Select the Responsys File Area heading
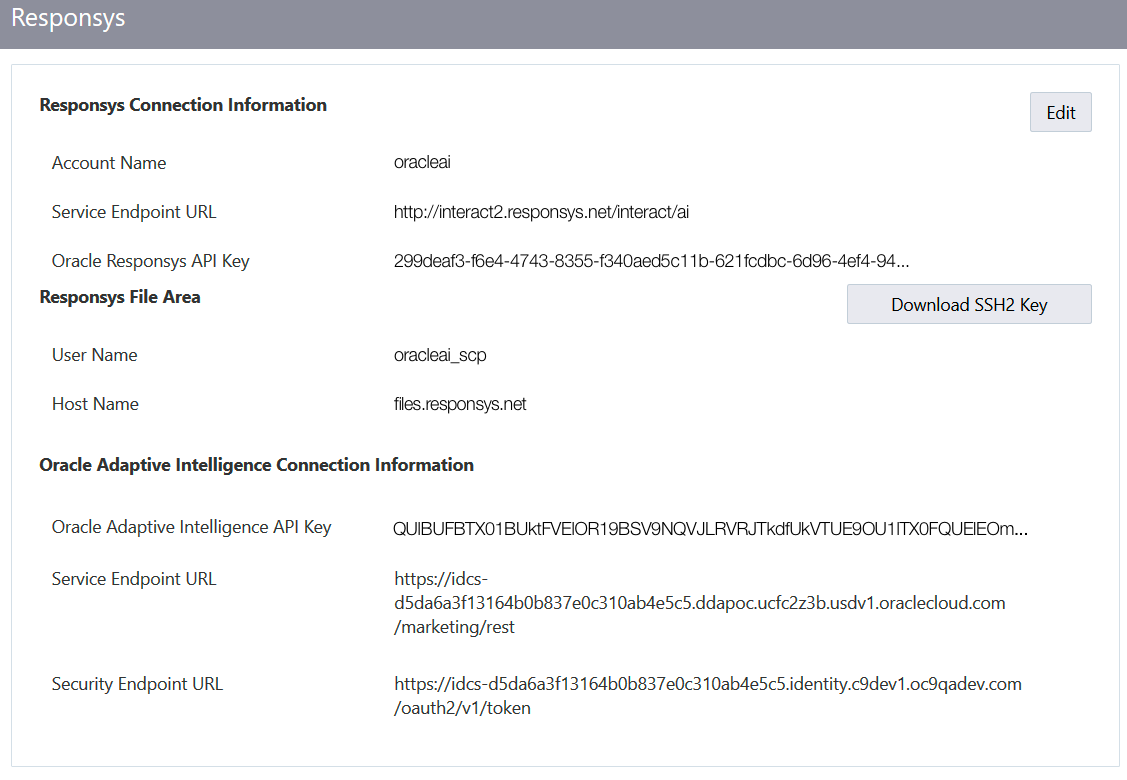Image resolution: width=1127 pixels, height=780 pixels. (120, 297)
